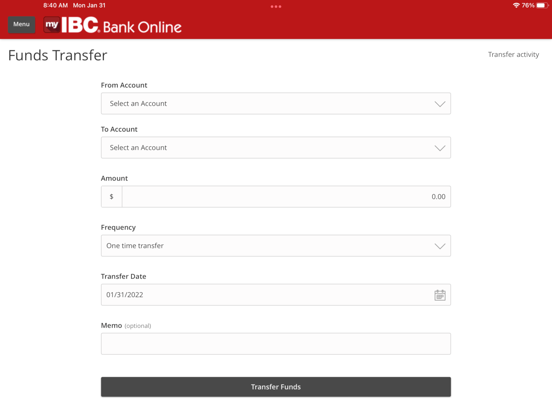Tap the three-dot multitasking indicator at top
552x414 pixels.
pos(276,6)
